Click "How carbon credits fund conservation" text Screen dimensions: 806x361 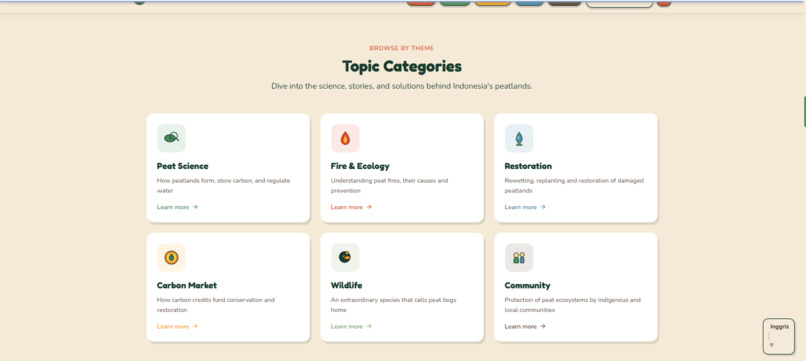click(x=216, y=305)
